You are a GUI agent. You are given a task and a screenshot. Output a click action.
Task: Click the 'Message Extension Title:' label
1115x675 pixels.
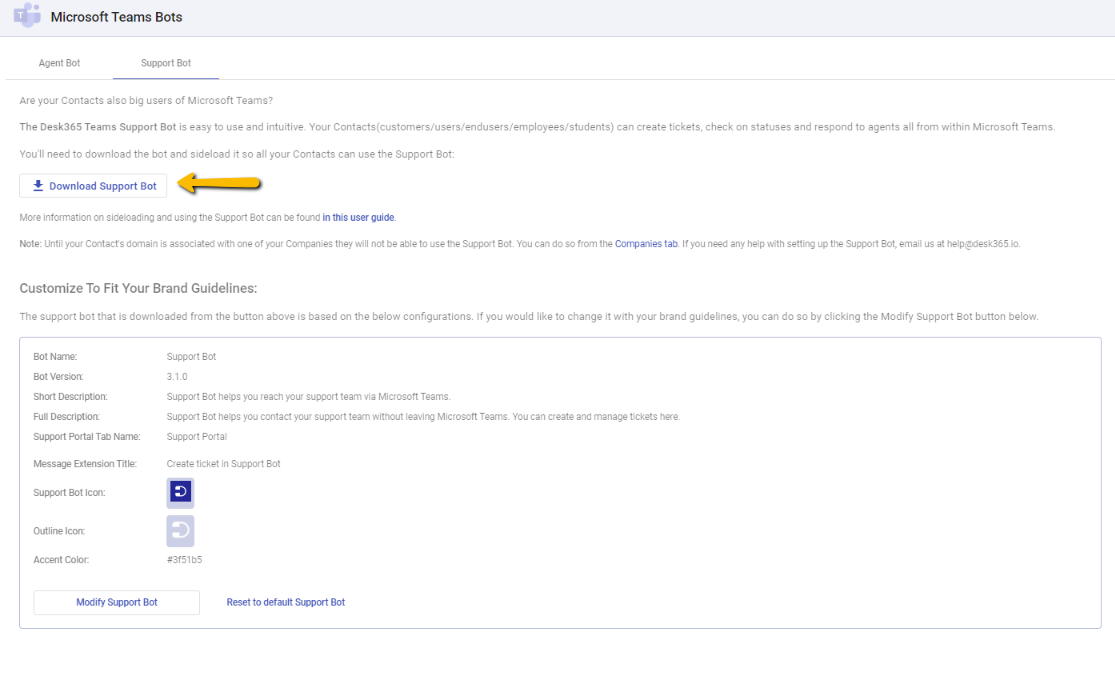85,464
